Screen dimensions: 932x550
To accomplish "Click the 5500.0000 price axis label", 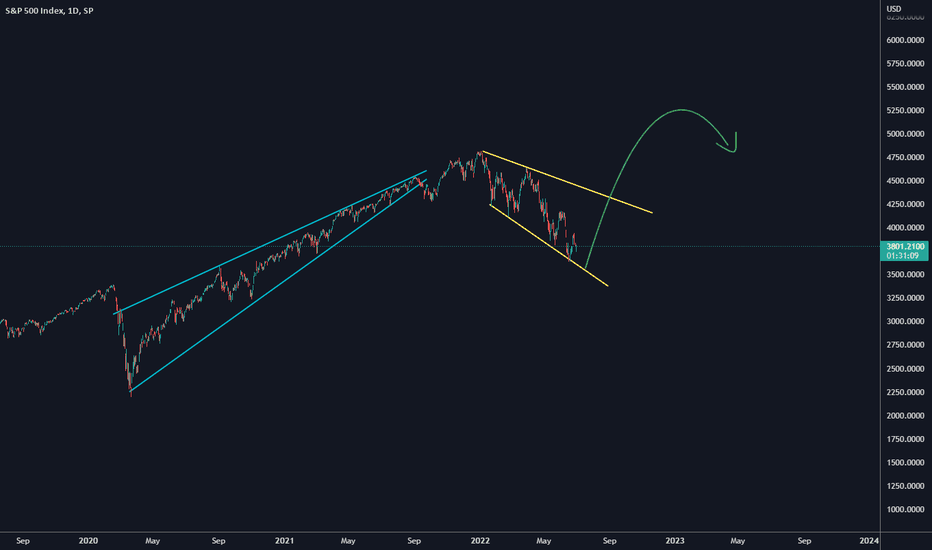I will tap(905, 87).
